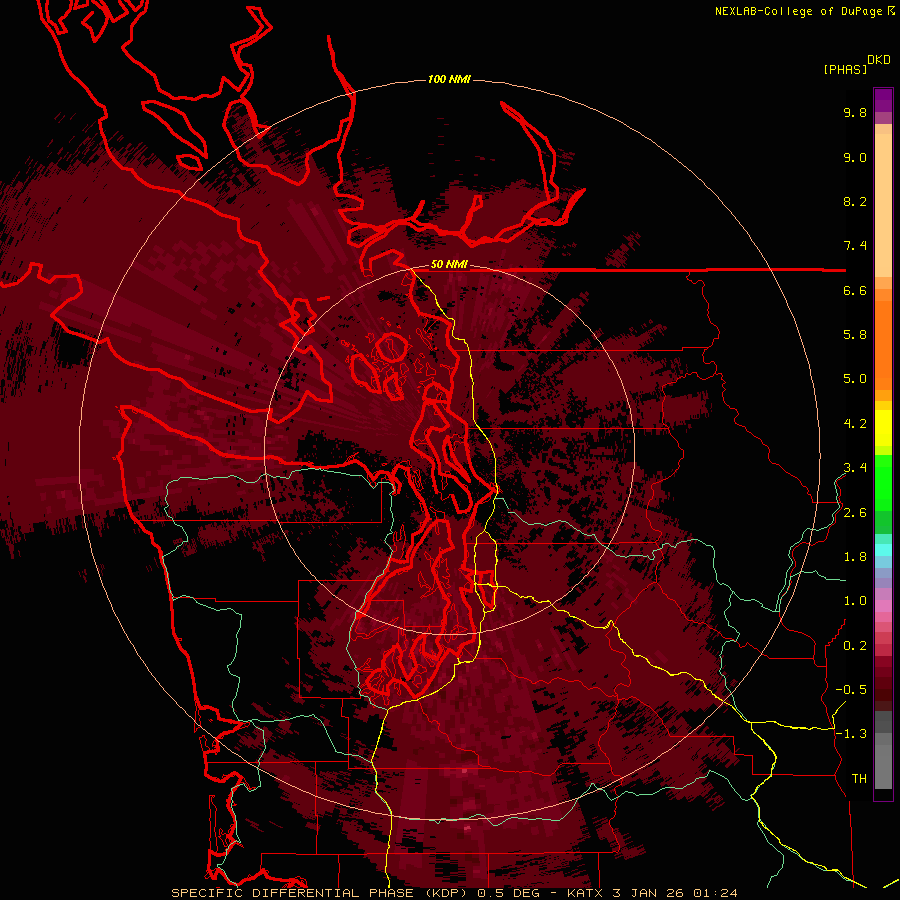Click the 5.8 scale value
The image size is (900, 900).
(855, 335)
